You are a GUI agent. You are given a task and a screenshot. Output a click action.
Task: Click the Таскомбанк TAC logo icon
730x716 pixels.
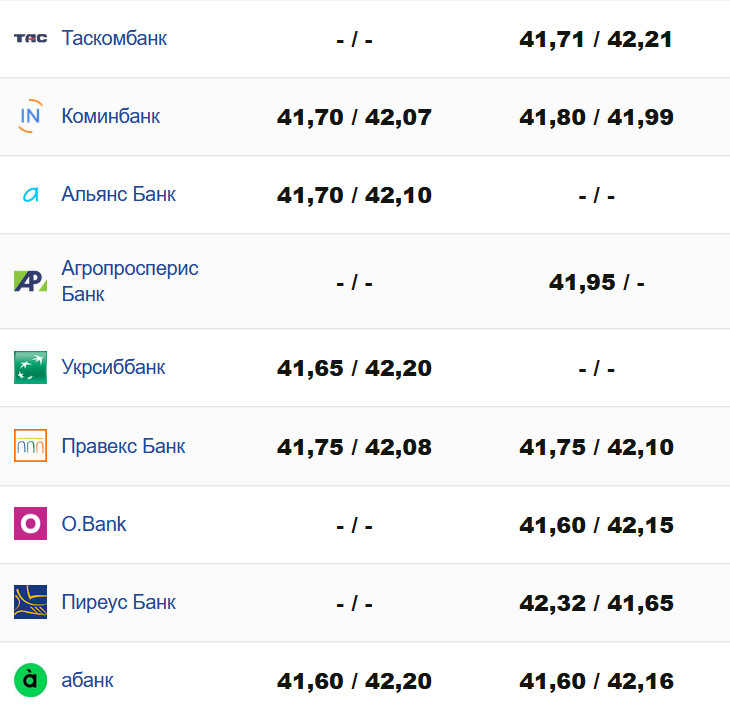(x=30, y=38)
